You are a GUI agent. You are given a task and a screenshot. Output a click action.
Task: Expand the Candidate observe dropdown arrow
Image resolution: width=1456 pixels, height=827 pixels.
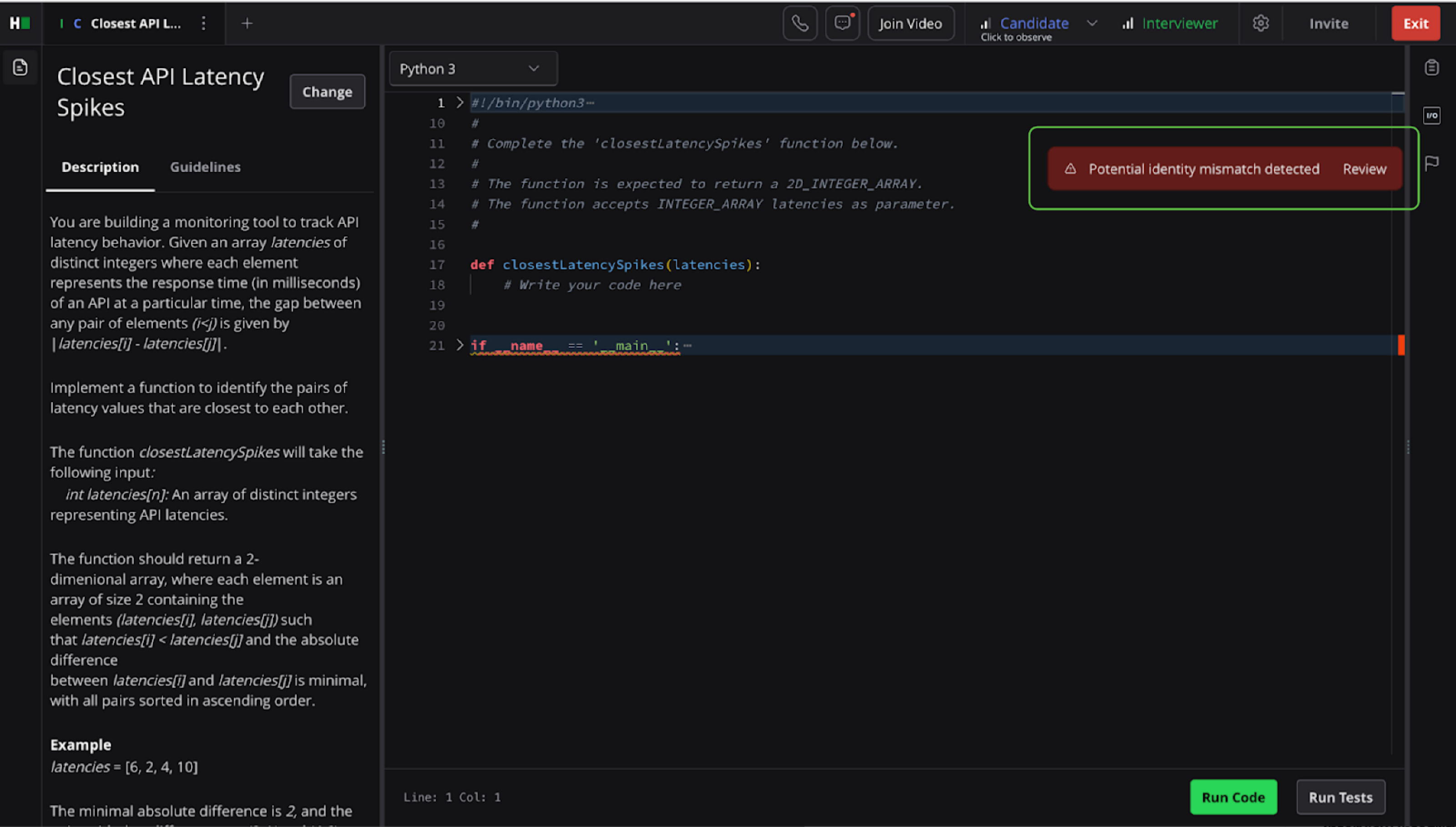coord(1092,23)
